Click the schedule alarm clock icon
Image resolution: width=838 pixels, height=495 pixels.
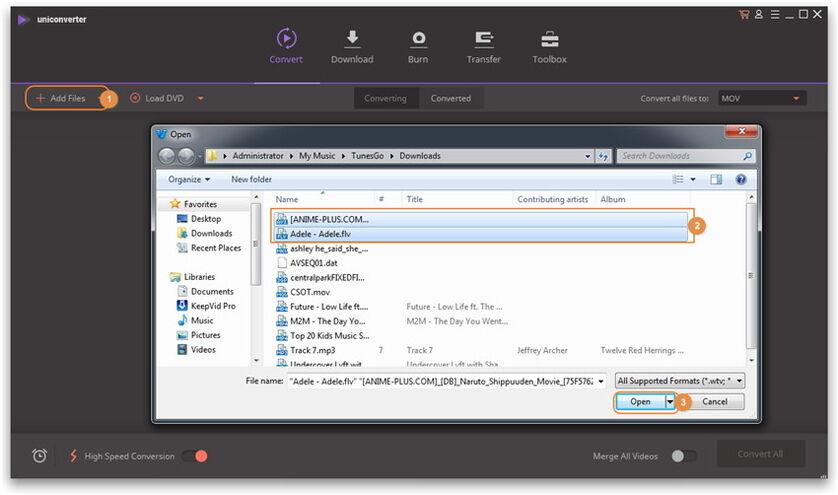click(x=40, y=456)
